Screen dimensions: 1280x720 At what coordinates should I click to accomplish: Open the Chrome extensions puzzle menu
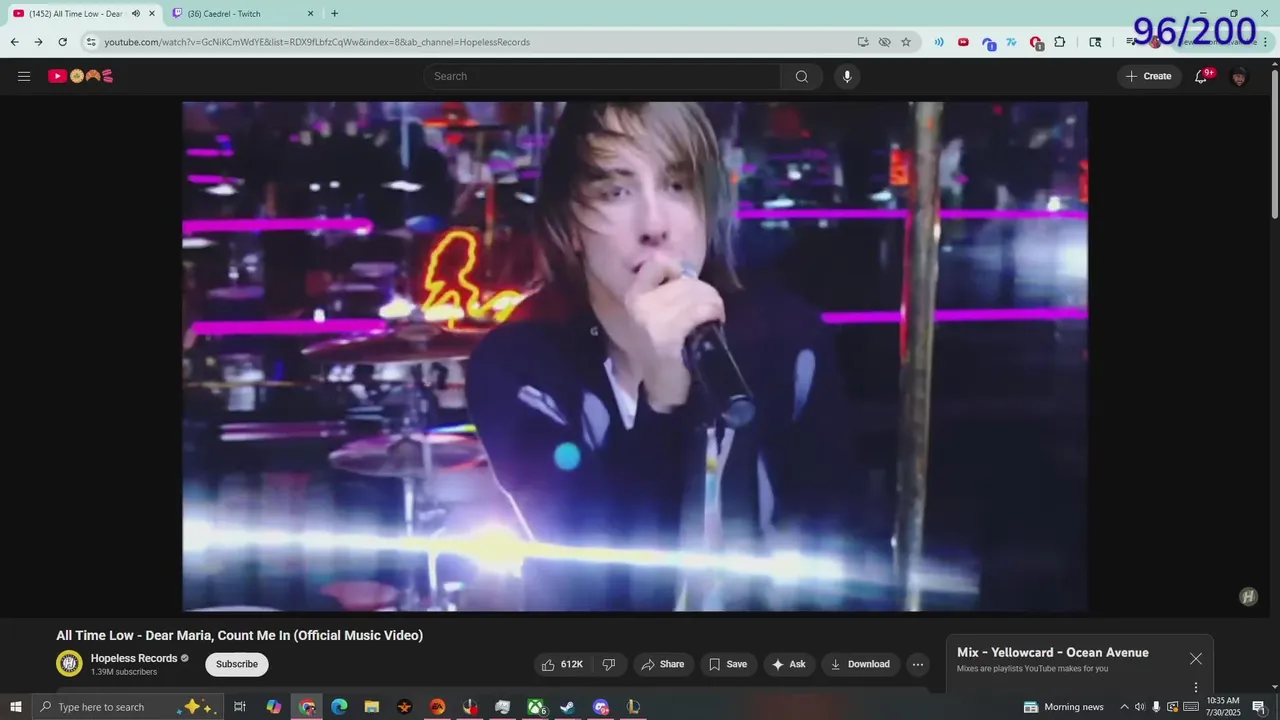point(1060,42)
